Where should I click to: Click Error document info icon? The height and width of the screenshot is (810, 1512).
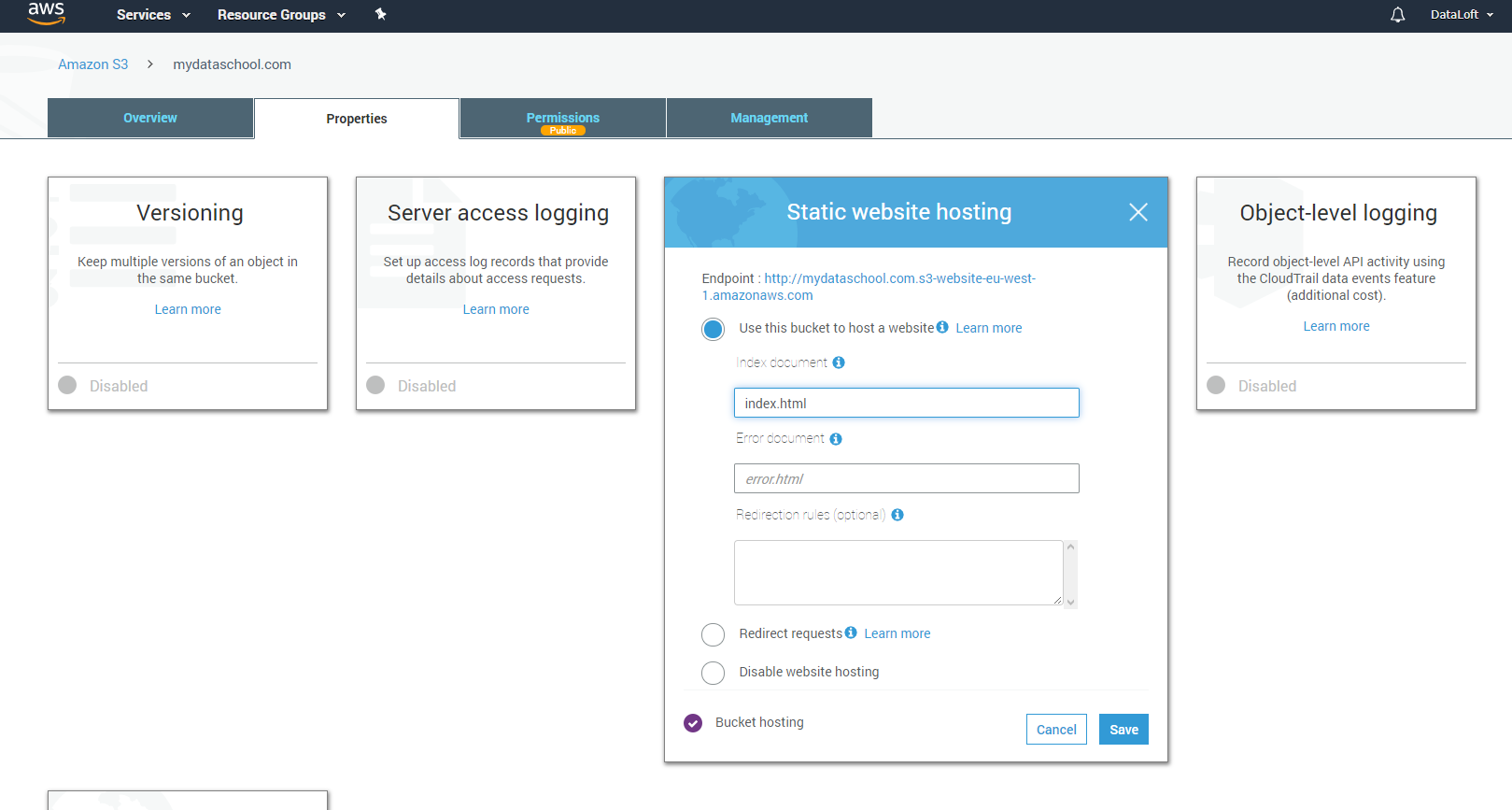[x=836, y=439]
